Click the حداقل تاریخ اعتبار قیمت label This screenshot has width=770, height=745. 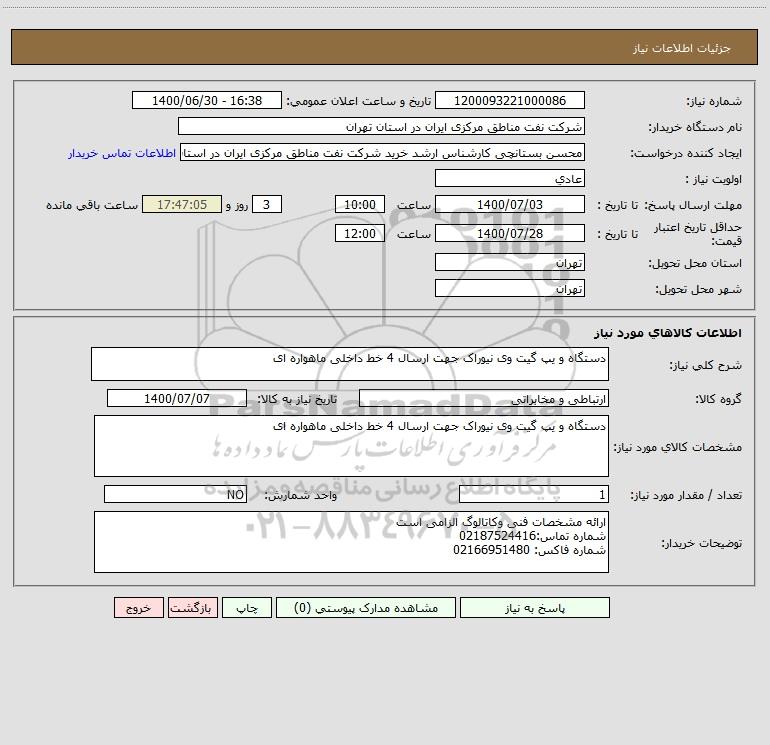tap(698, 234)
